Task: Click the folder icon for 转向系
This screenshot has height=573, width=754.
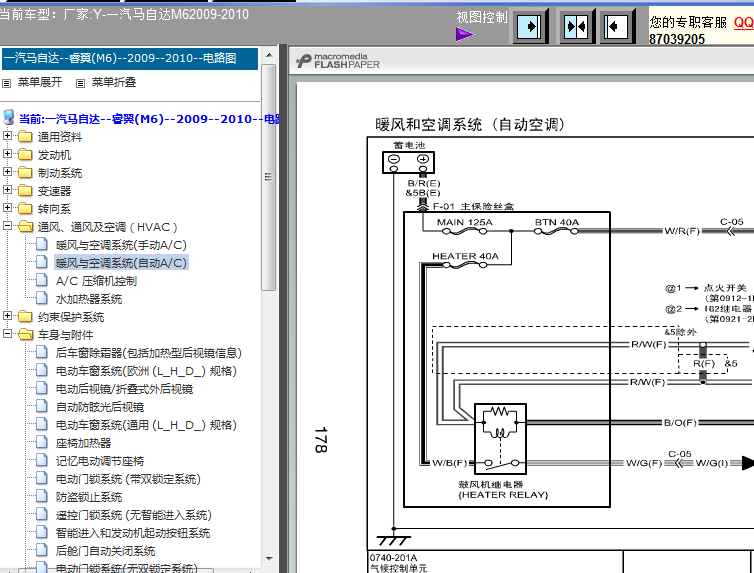Action: coord(25,209)
